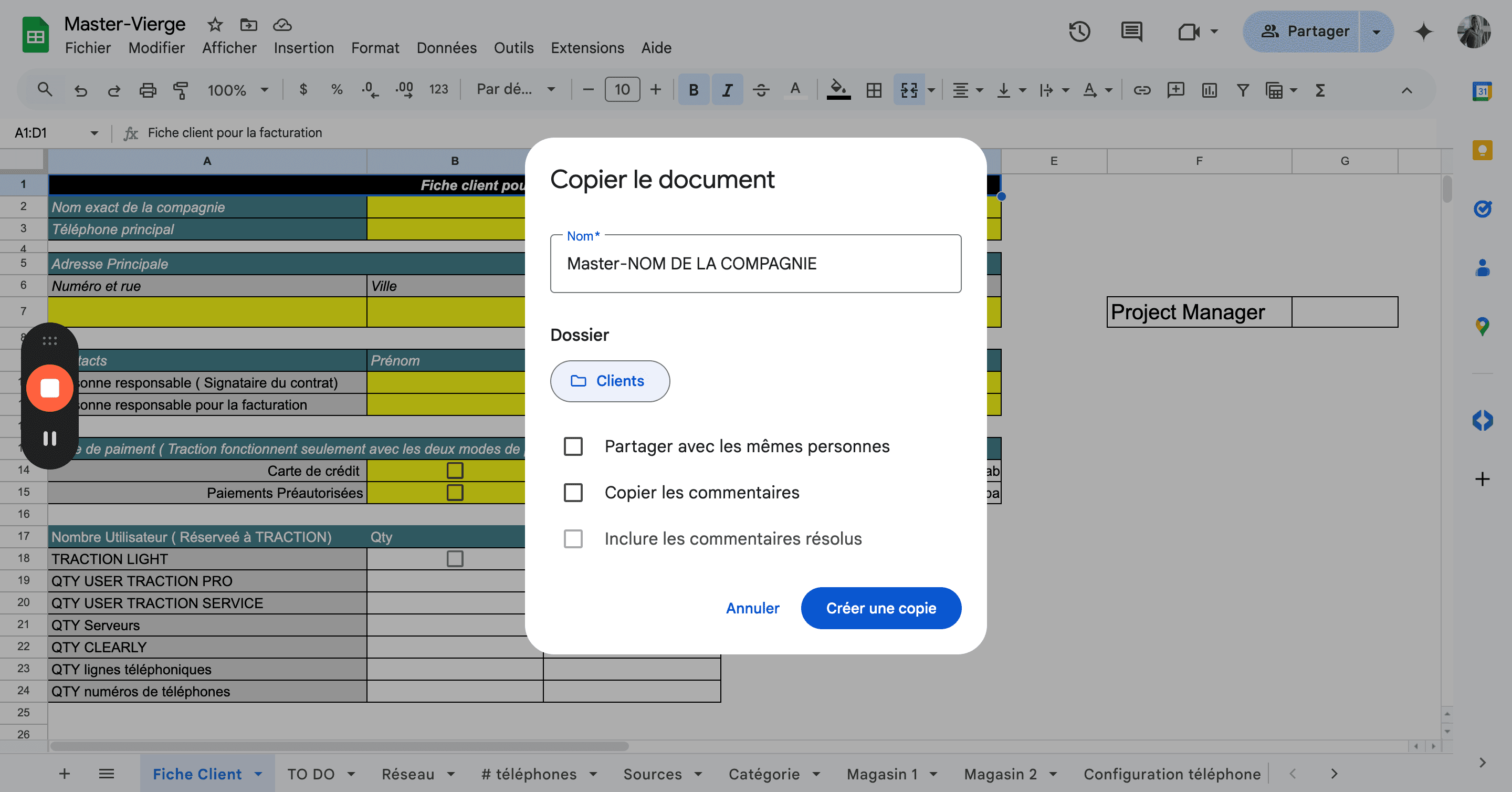Image resolution: width=1512 pixels, height=792 pixels.
Task: Open the comments panel icon
Action: tap(1131, 32)
